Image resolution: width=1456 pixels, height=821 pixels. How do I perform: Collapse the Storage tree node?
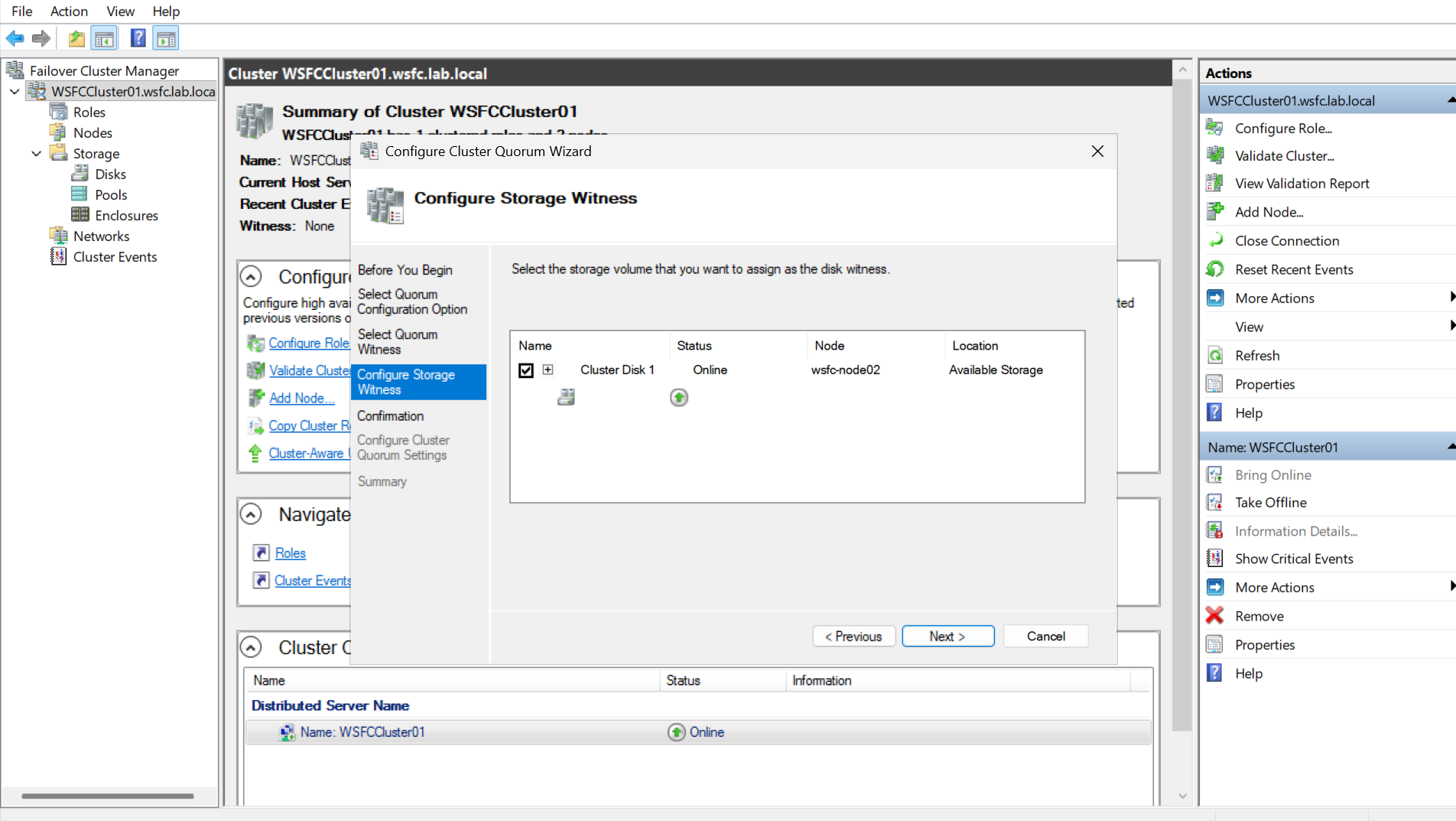click(x=36, y=154)
